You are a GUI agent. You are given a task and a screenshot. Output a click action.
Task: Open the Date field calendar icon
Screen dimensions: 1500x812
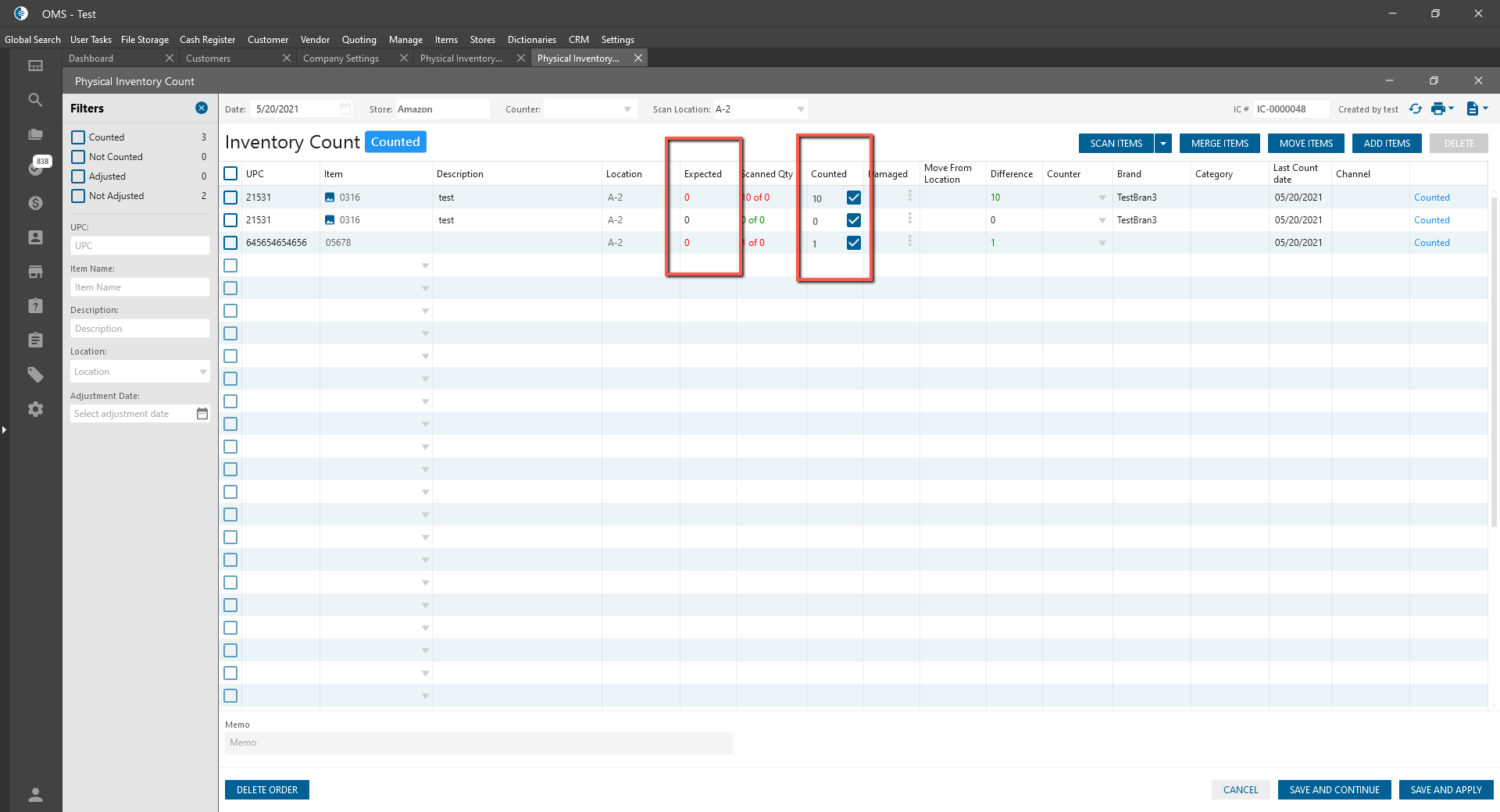(x=345, y=109)
